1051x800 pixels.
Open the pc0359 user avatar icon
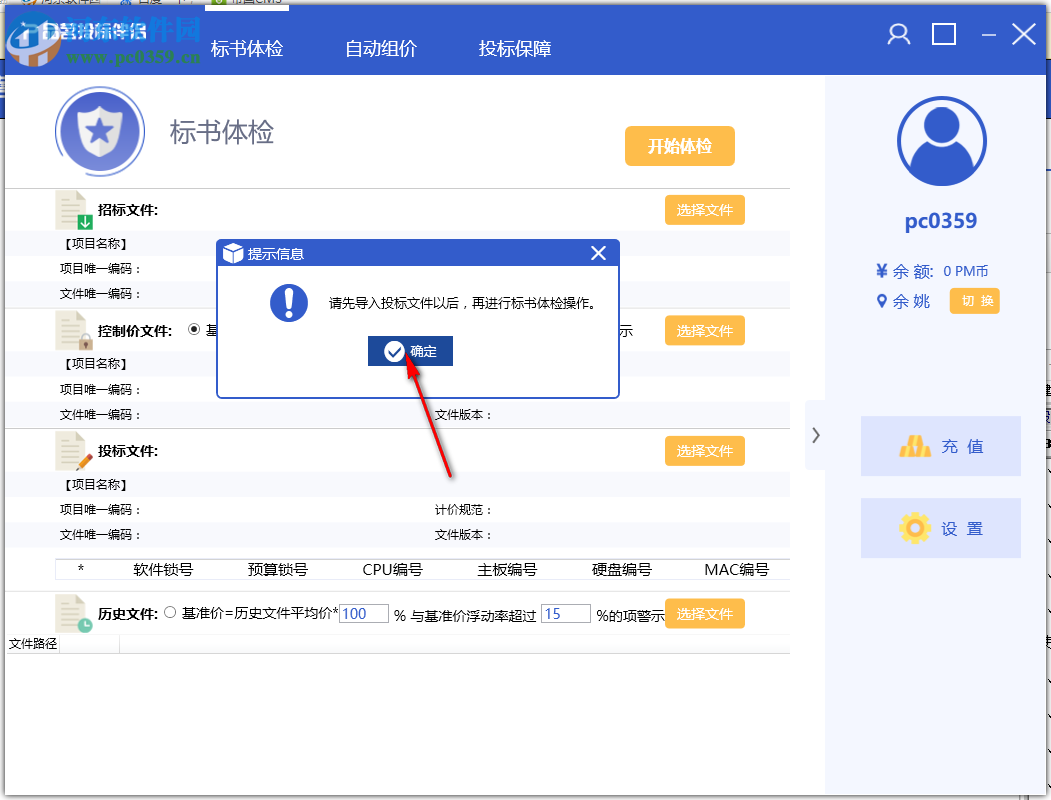pos(940,142)
